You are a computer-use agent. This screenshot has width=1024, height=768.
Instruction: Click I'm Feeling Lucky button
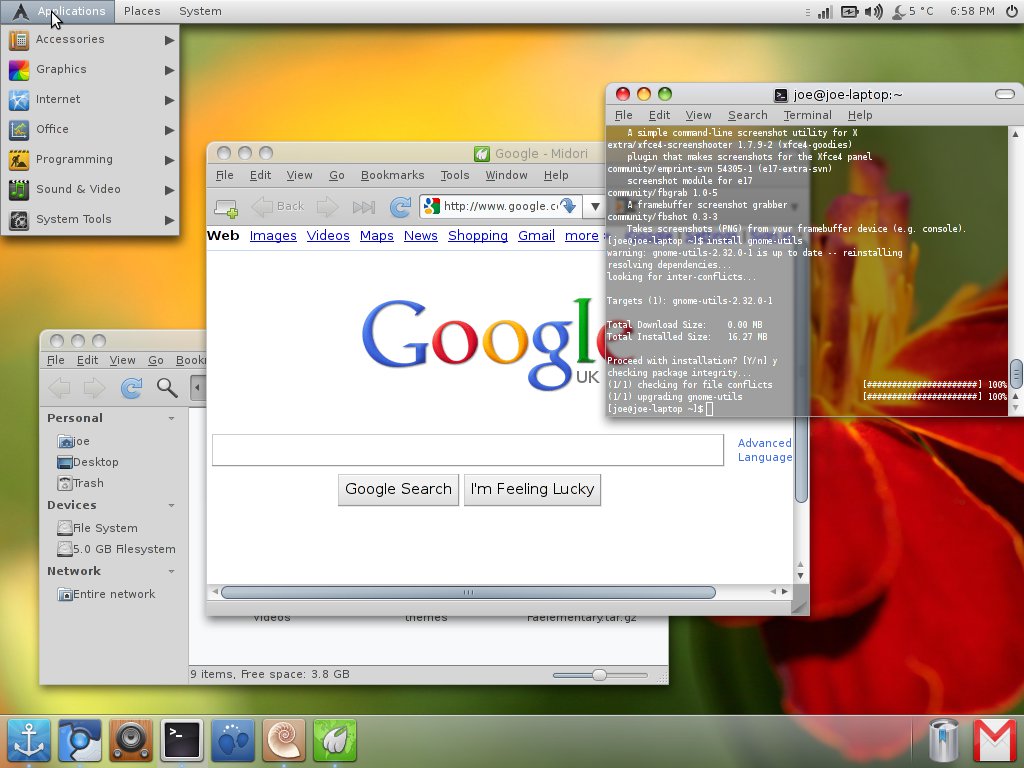point(532,490)
